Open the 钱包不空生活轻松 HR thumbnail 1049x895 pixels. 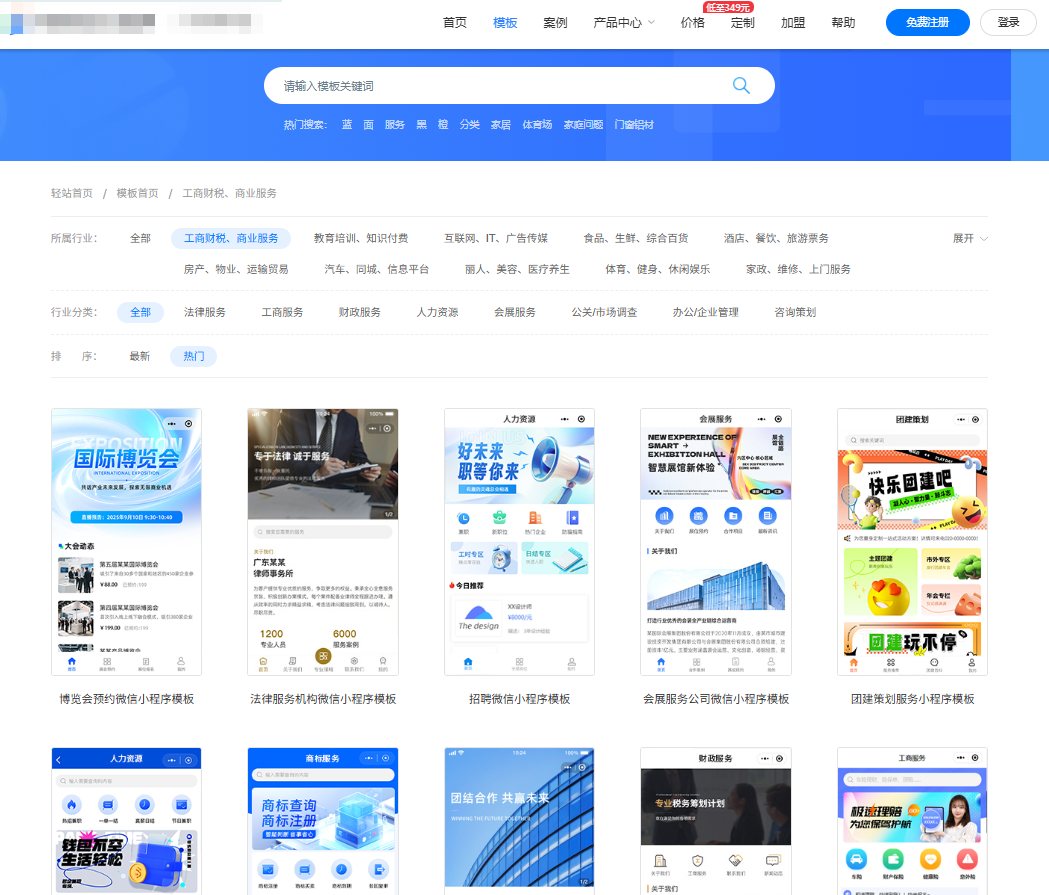[126, 821]
